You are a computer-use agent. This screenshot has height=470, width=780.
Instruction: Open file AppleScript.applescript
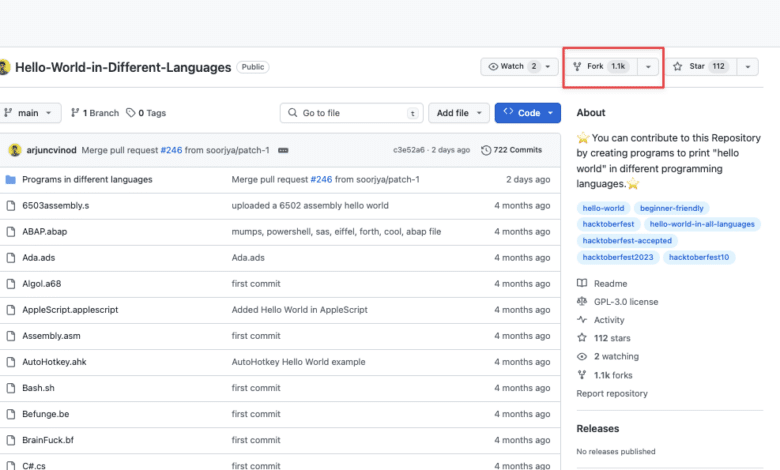[70, 309]
